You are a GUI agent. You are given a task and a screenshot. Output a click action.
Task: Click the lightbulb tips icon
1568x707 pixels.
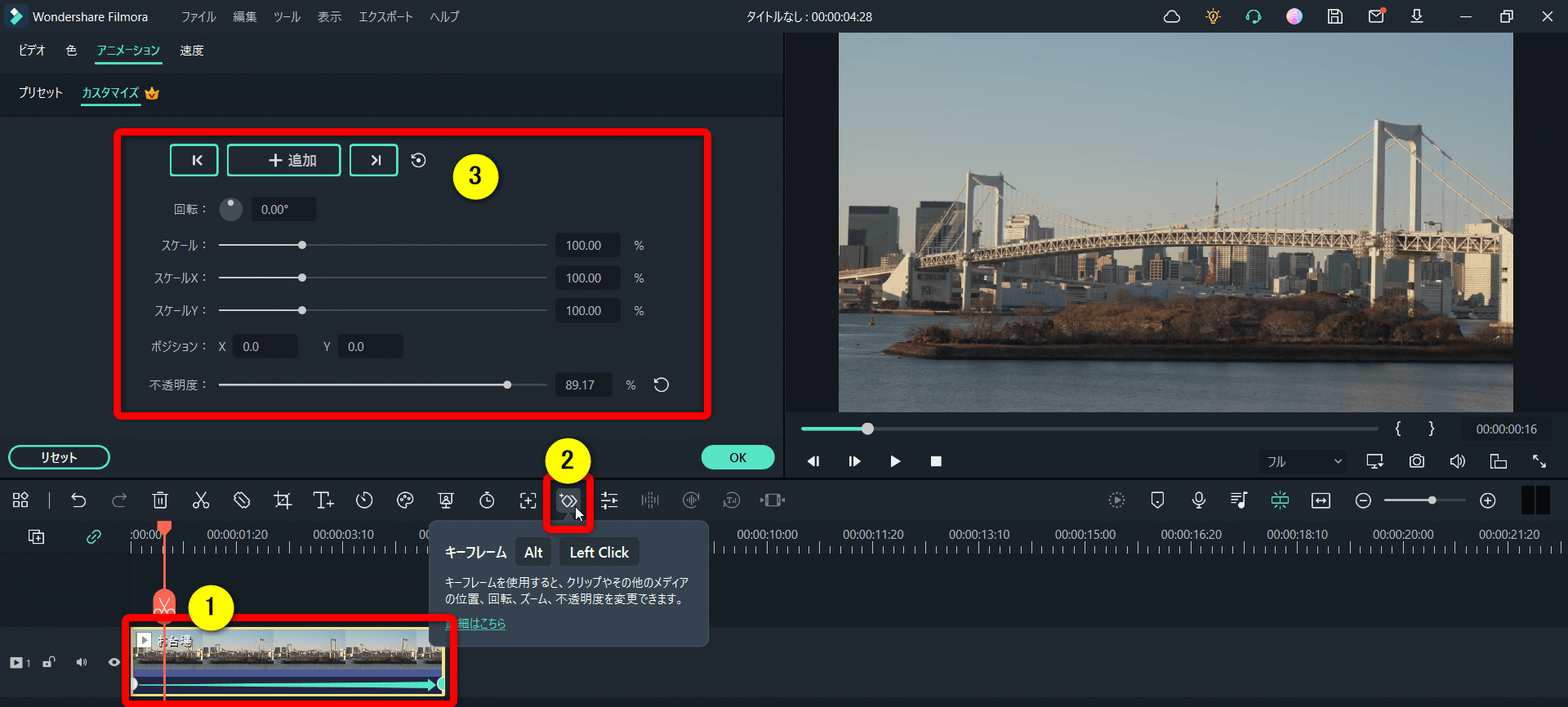pos(1213,16)
